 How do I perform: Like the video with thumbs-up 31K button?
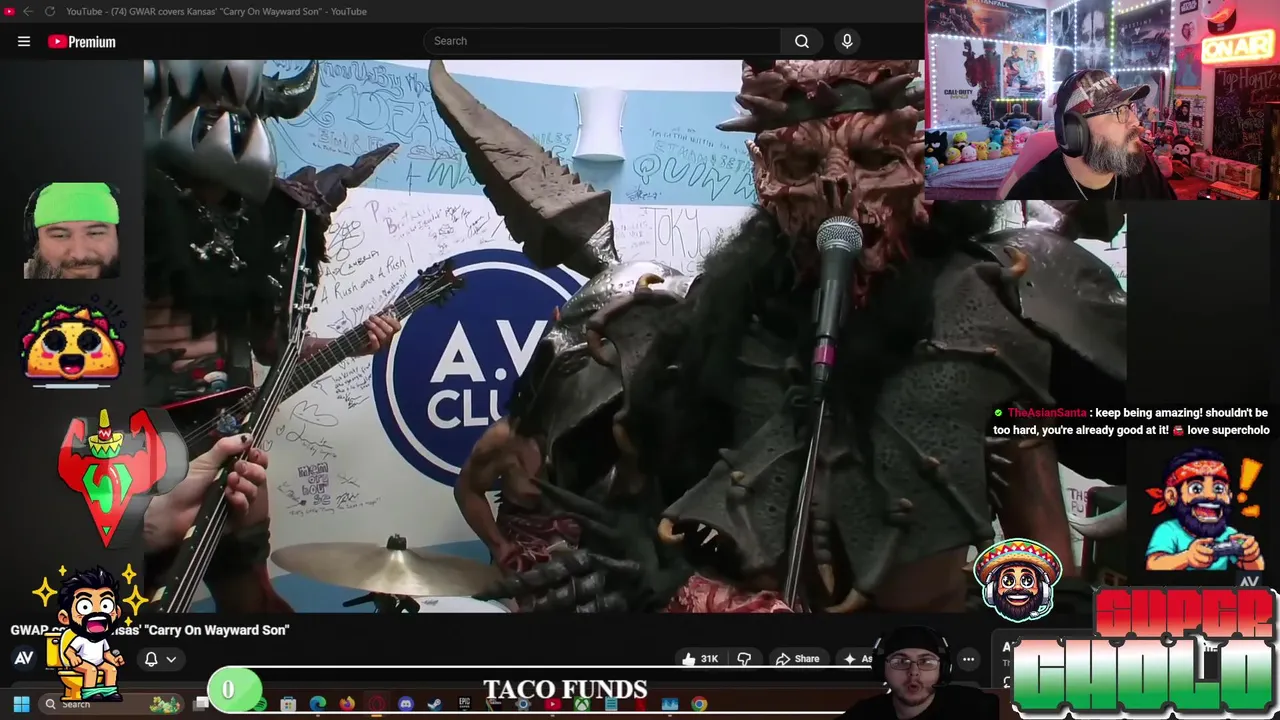coord(701,659)
